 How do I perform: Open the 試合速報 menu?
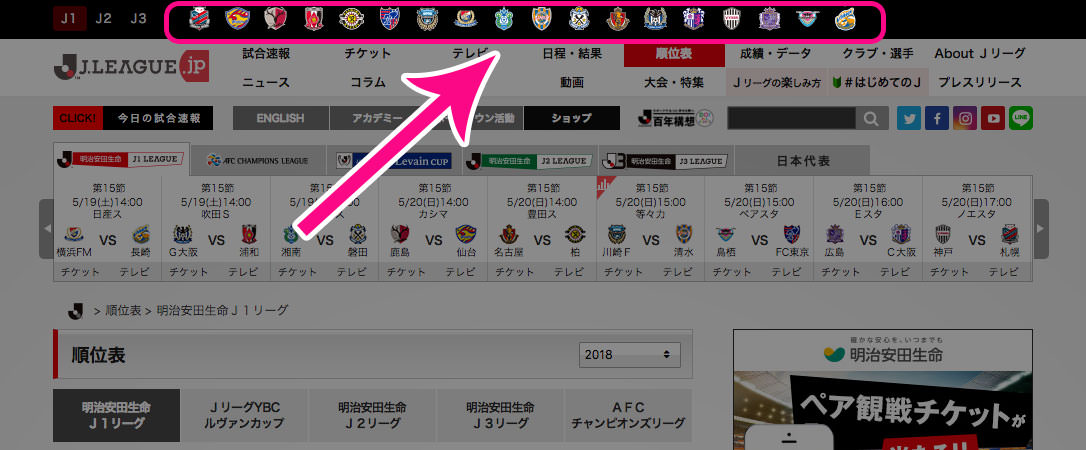[266, 53]
